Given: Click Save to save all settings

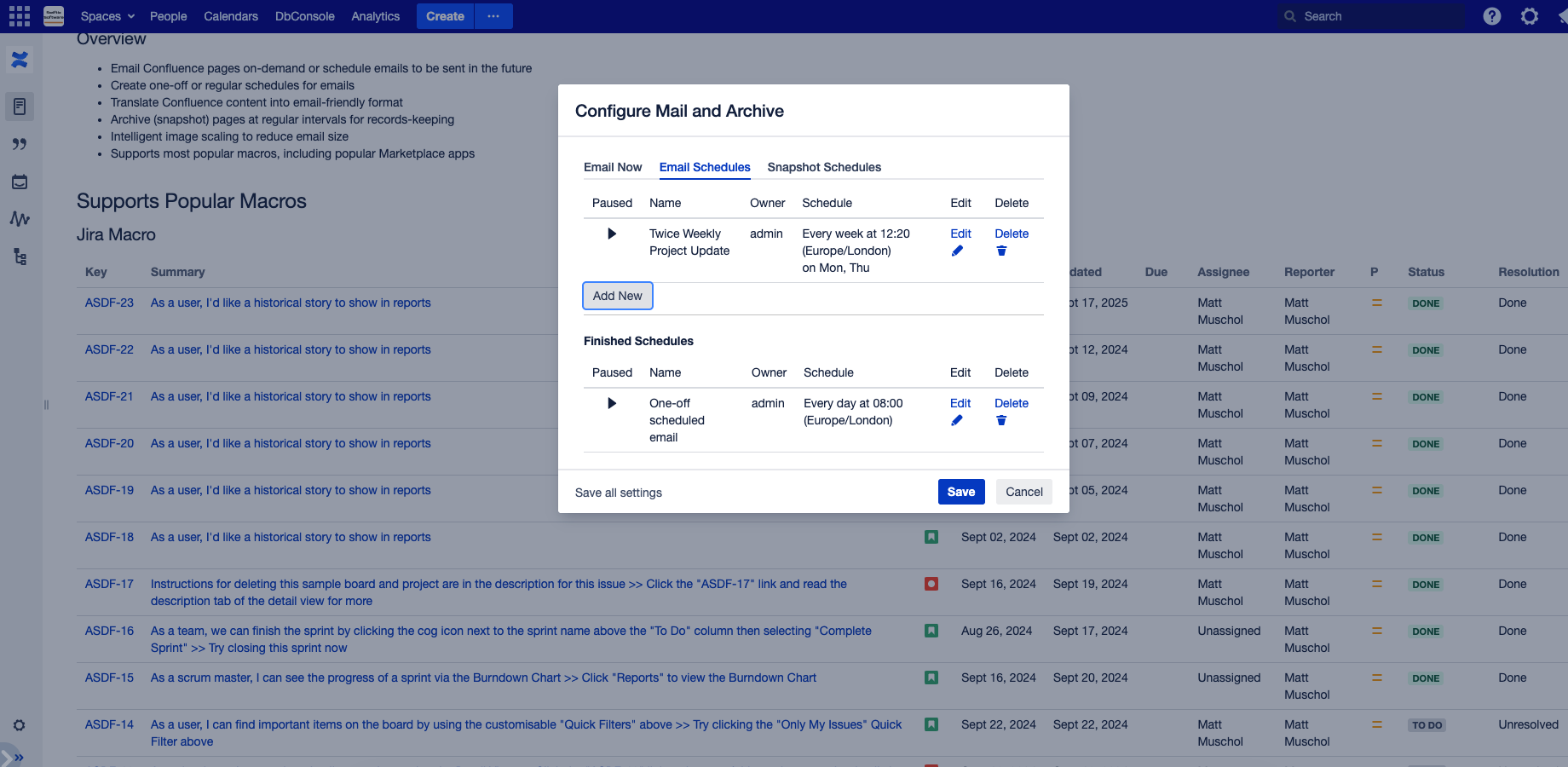Looking at the screenshot, I should [961, 492].
